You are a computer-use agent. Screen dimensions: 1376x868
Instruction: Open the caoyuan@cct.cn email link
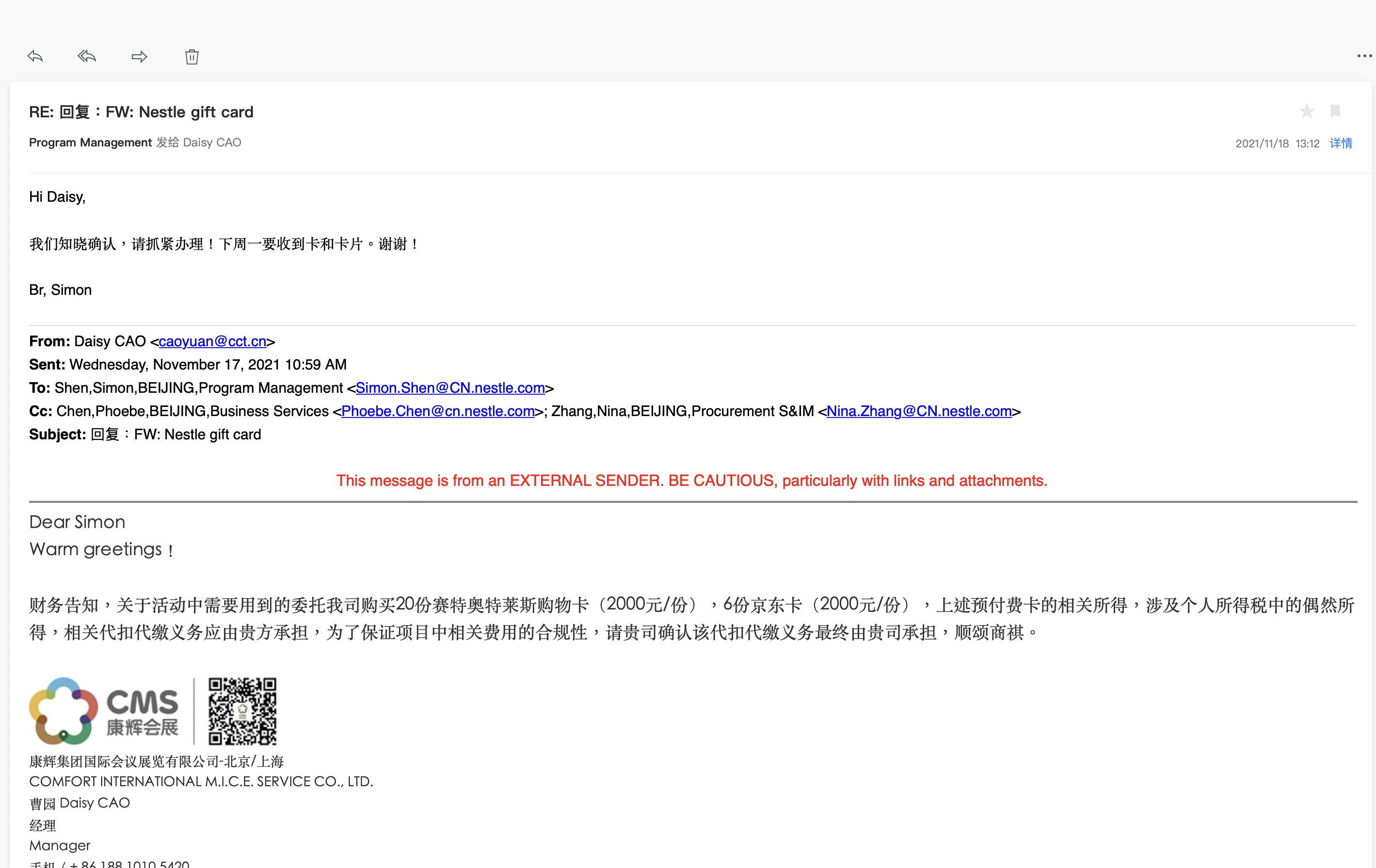212,341
